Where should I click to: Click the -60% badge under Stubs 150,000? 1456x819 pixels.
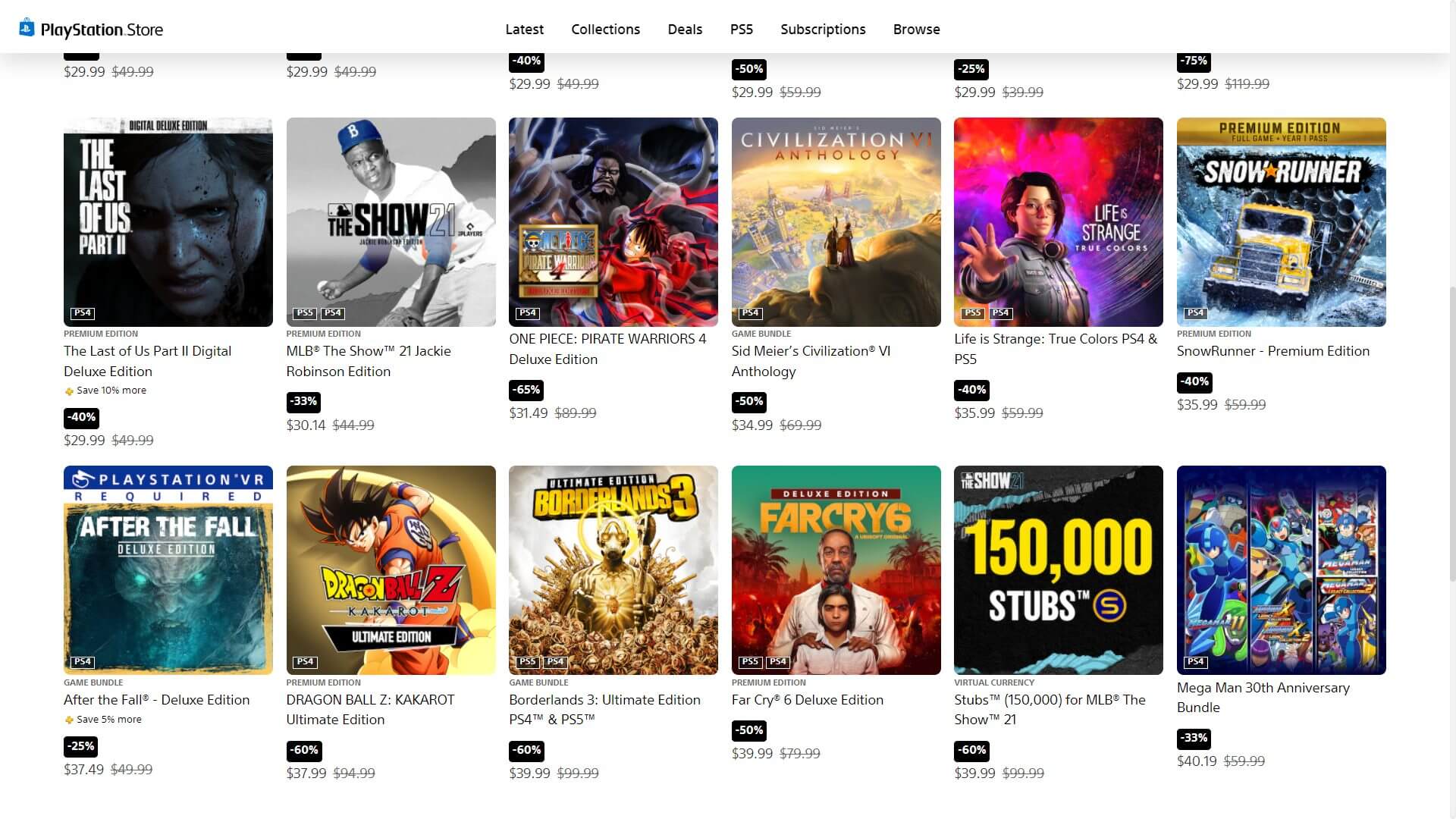[971, 750]
